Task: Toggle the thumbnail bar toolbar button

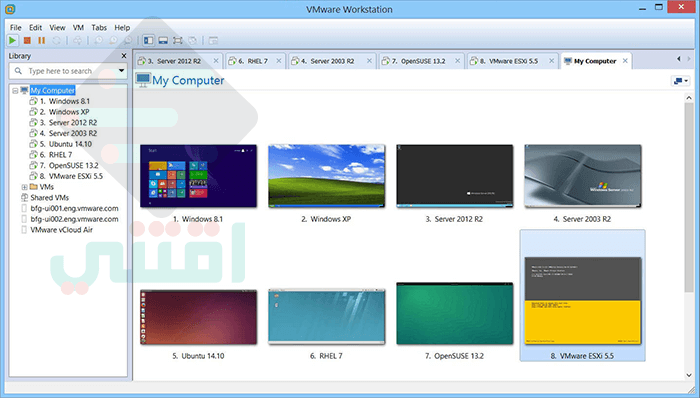Action: [163, 41]
